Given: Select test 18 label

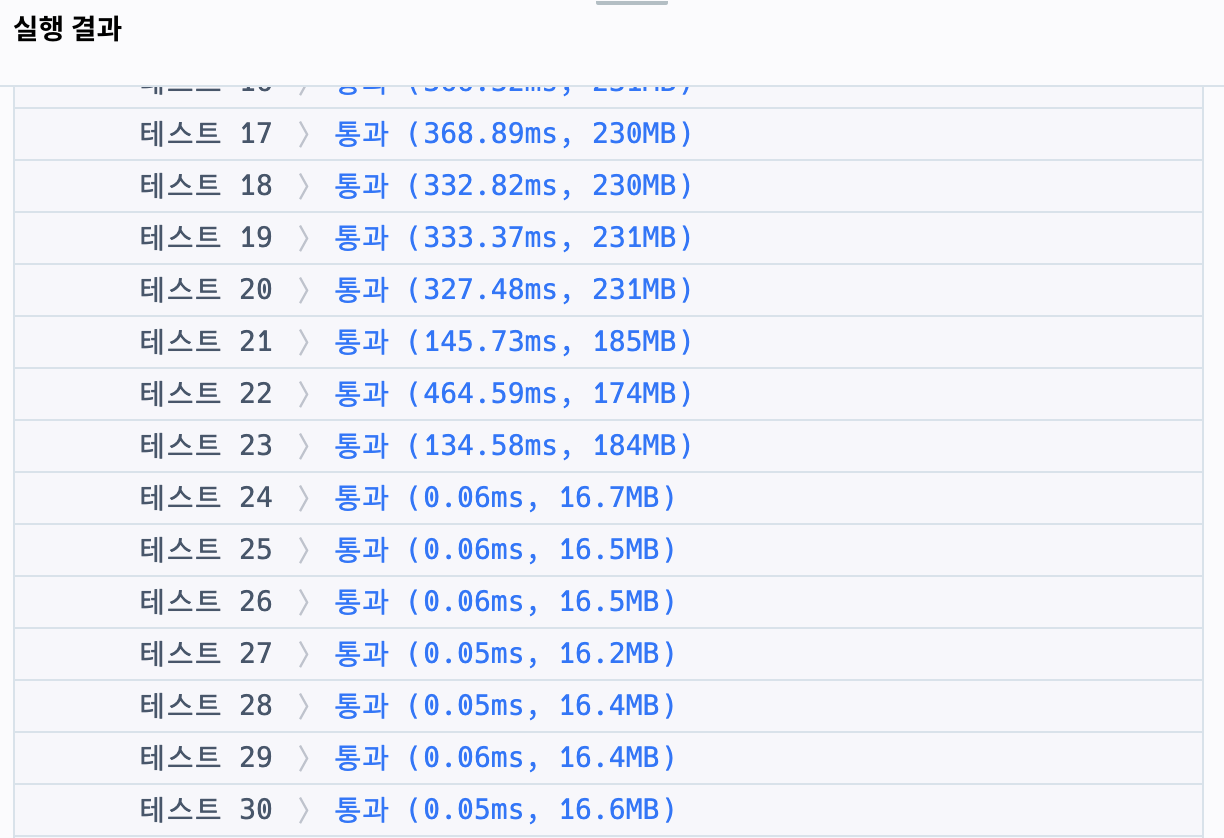Looking at the screenshot, I should 206,185.
